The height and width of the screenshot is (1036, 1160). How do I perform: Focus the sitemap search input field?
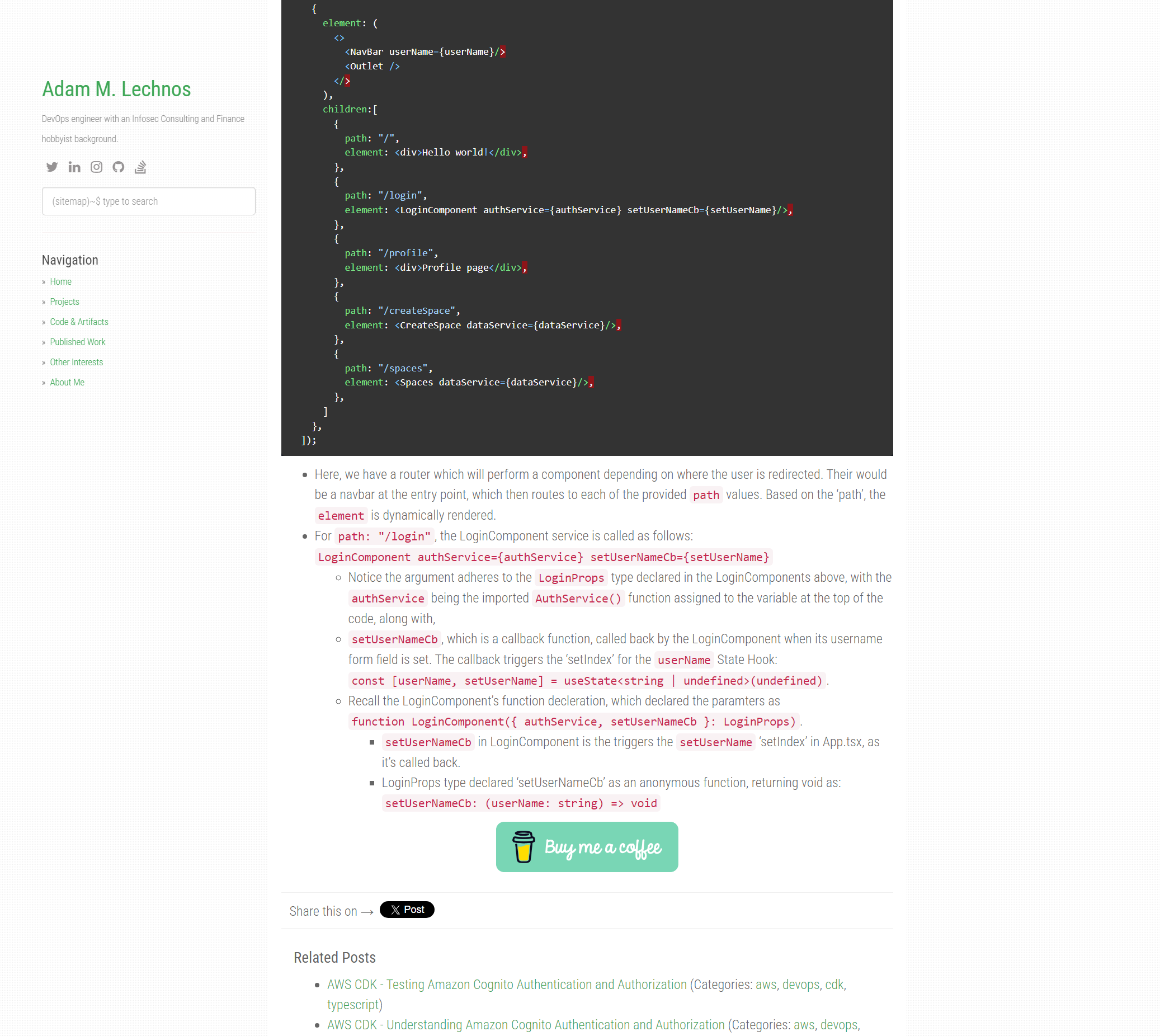click(148, 201)
